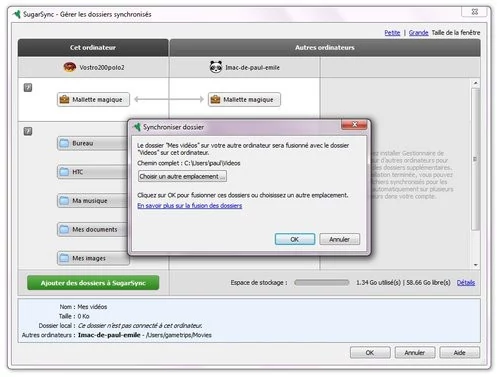Screen dimensions: 500x377
Task: Click text Chemin complet : C:\Users\paul\Videos
Action: click(189, 163)
